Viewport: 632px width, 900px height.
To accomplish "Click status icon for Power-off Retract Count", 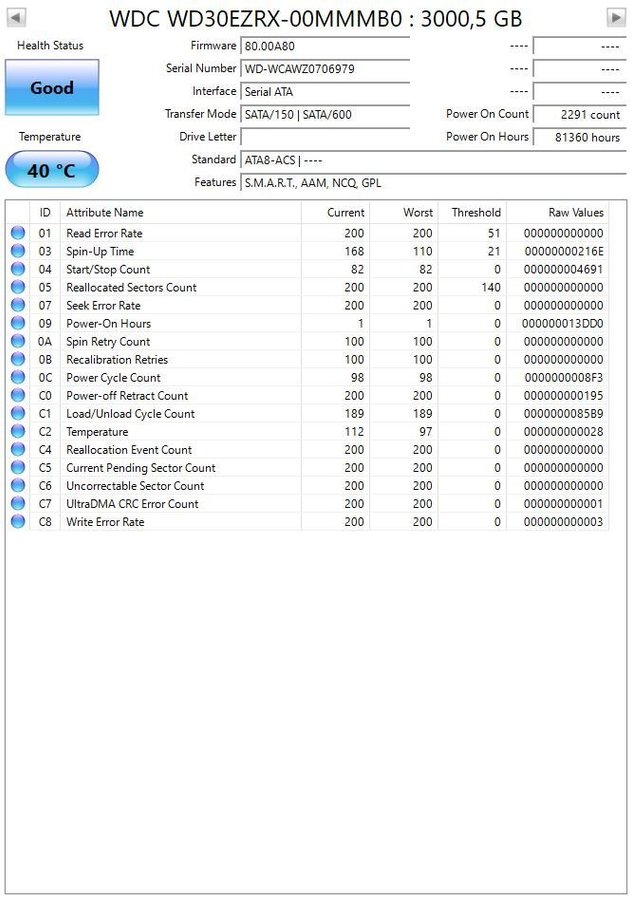I will tap(18, 395).
